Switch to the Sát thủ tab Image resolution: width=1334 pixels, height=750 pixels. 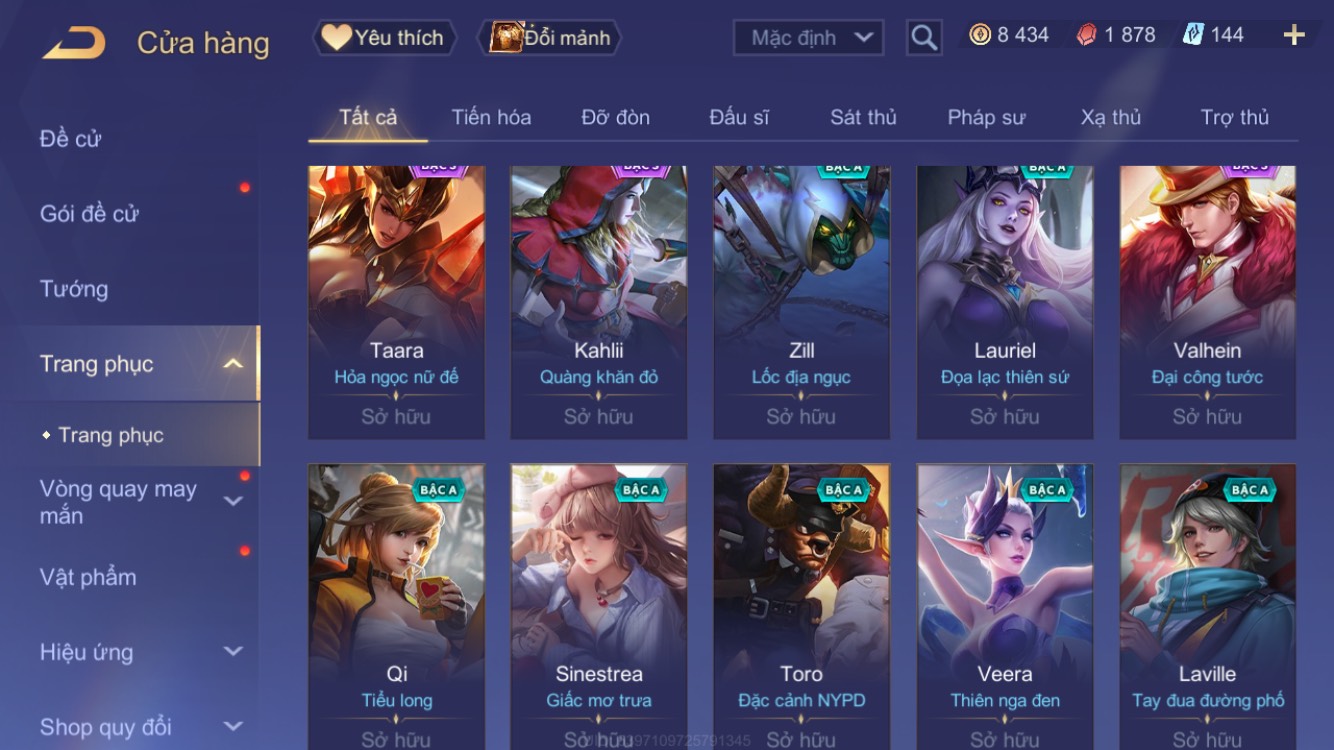(863, 117)
